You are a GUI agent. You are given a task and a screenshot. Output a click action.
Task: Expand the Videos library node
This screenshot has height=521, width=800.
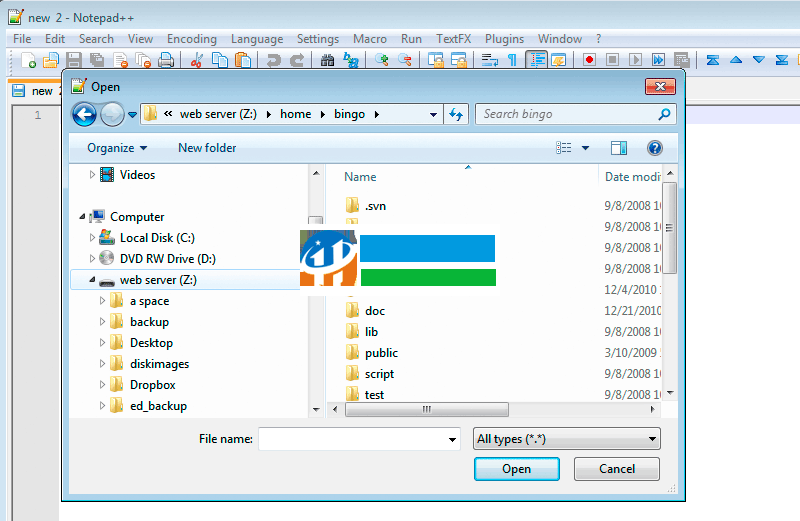[92, 175]
